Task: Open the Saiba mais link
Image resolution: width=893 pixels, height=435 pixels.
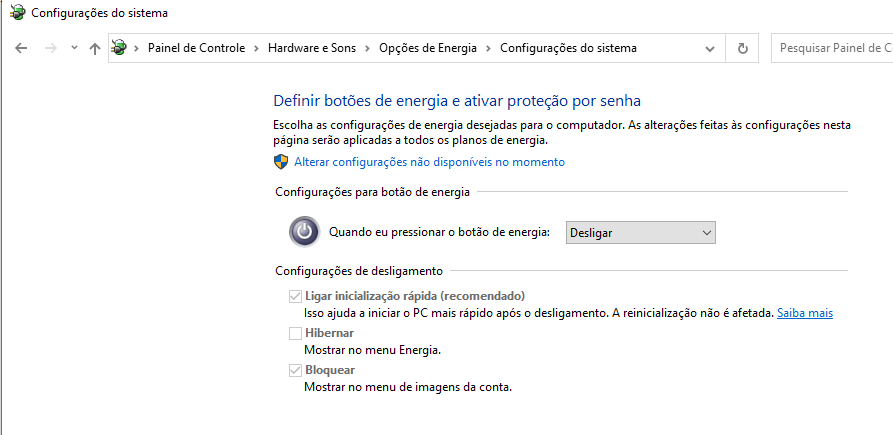Action: [805, 313]
